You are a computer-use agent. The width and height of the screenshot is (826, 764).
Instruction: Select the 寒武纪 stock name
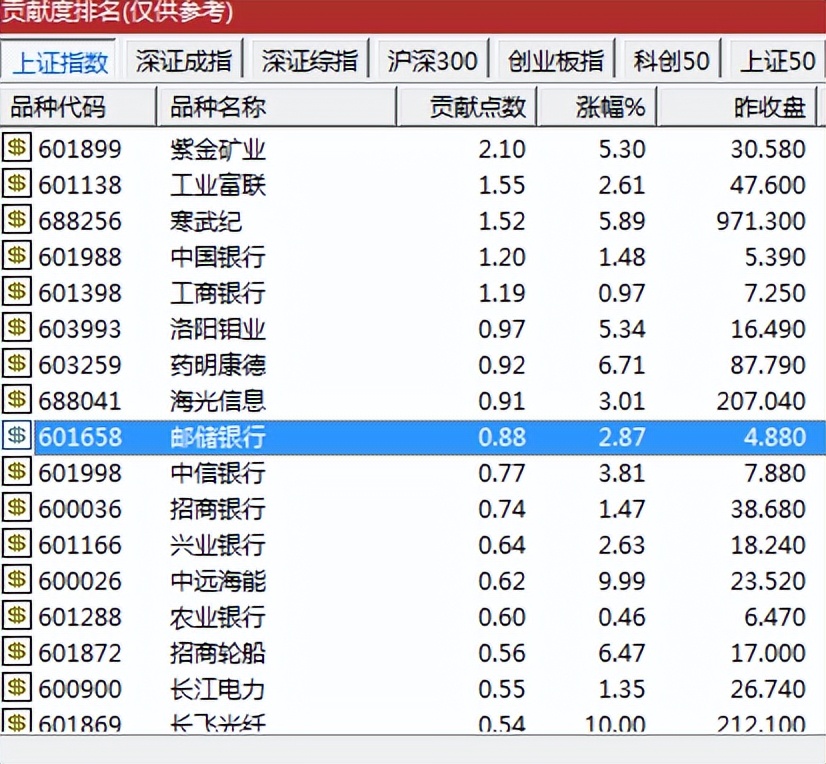pyautogui.click(x=206, y=221)
